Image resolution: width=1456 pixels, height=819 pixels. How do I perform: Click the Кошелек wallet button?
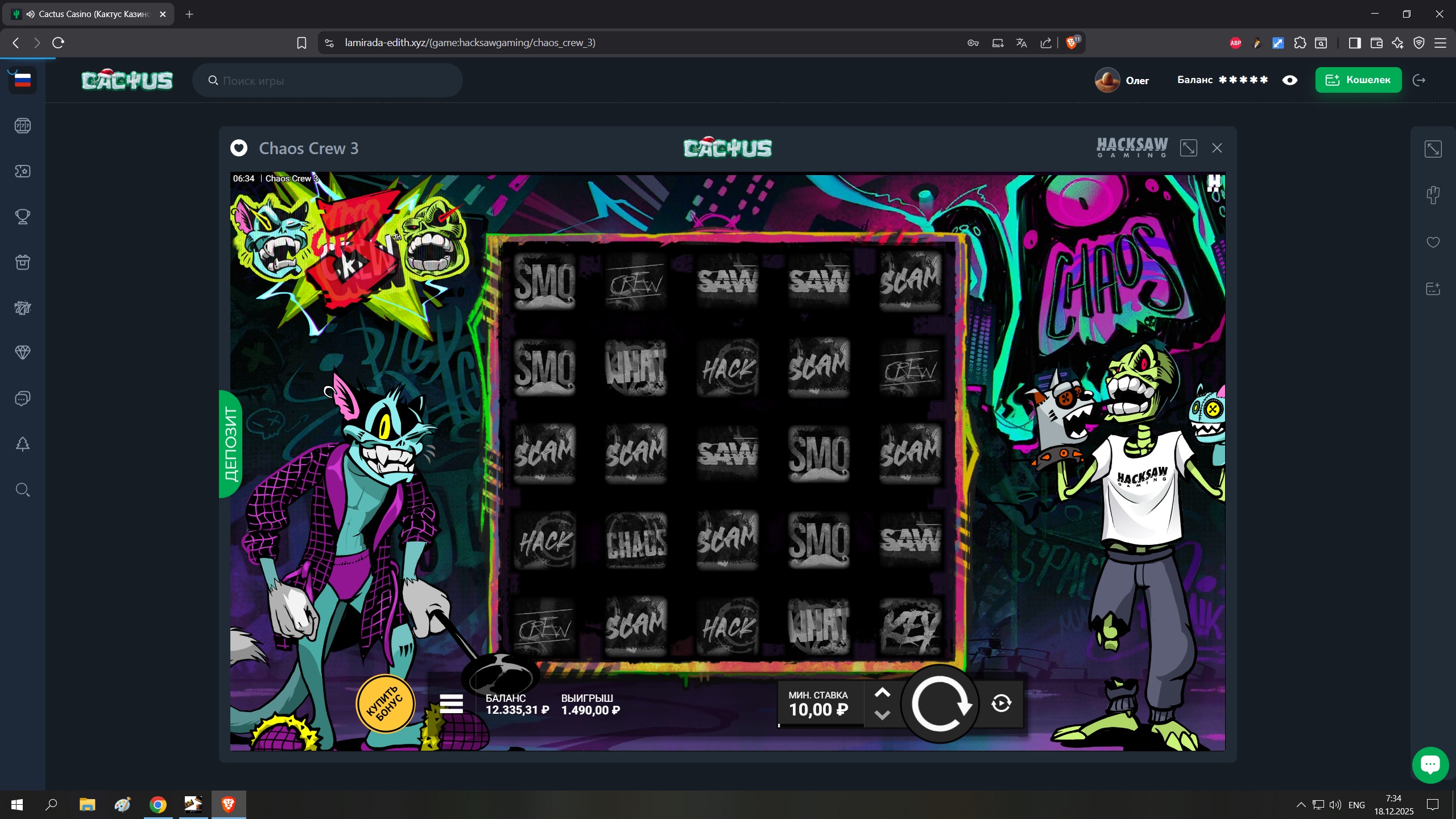(1358, 80)
